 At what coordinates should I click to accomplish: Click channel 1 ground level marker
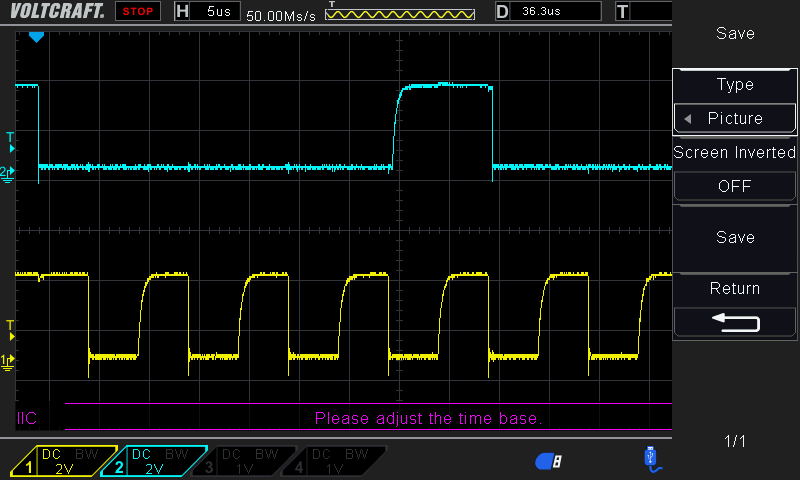coord(9,359)
